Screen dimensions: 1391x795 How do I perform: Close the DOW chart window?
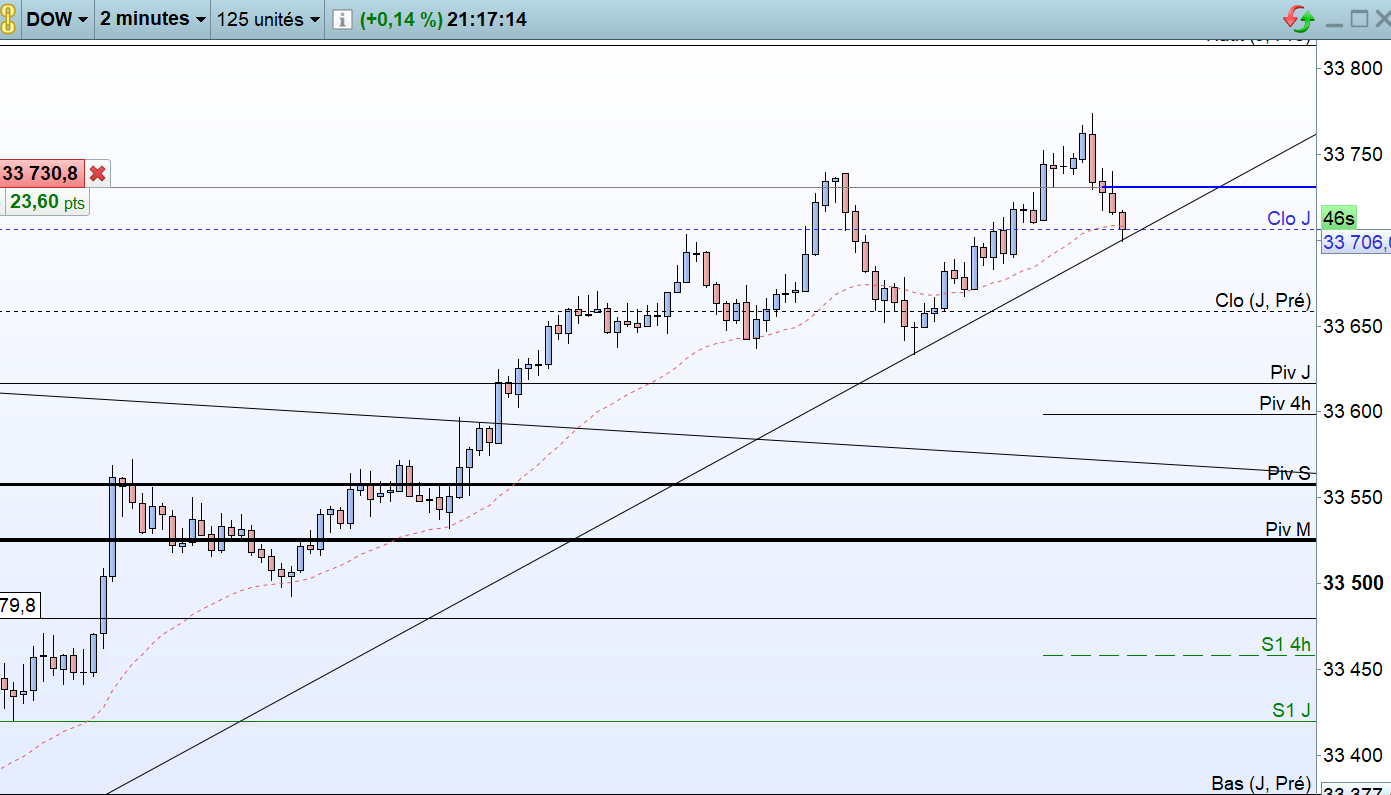(x=1380, y=19)
